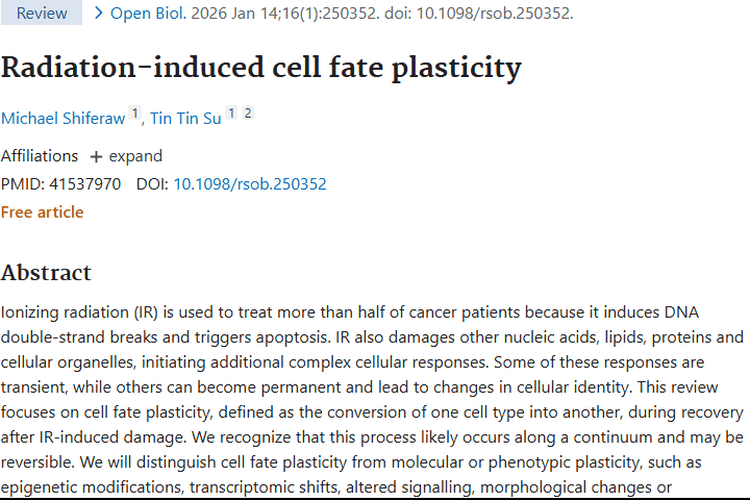Click the article title heading
This screenshot has height=500, width=750.
261,67
